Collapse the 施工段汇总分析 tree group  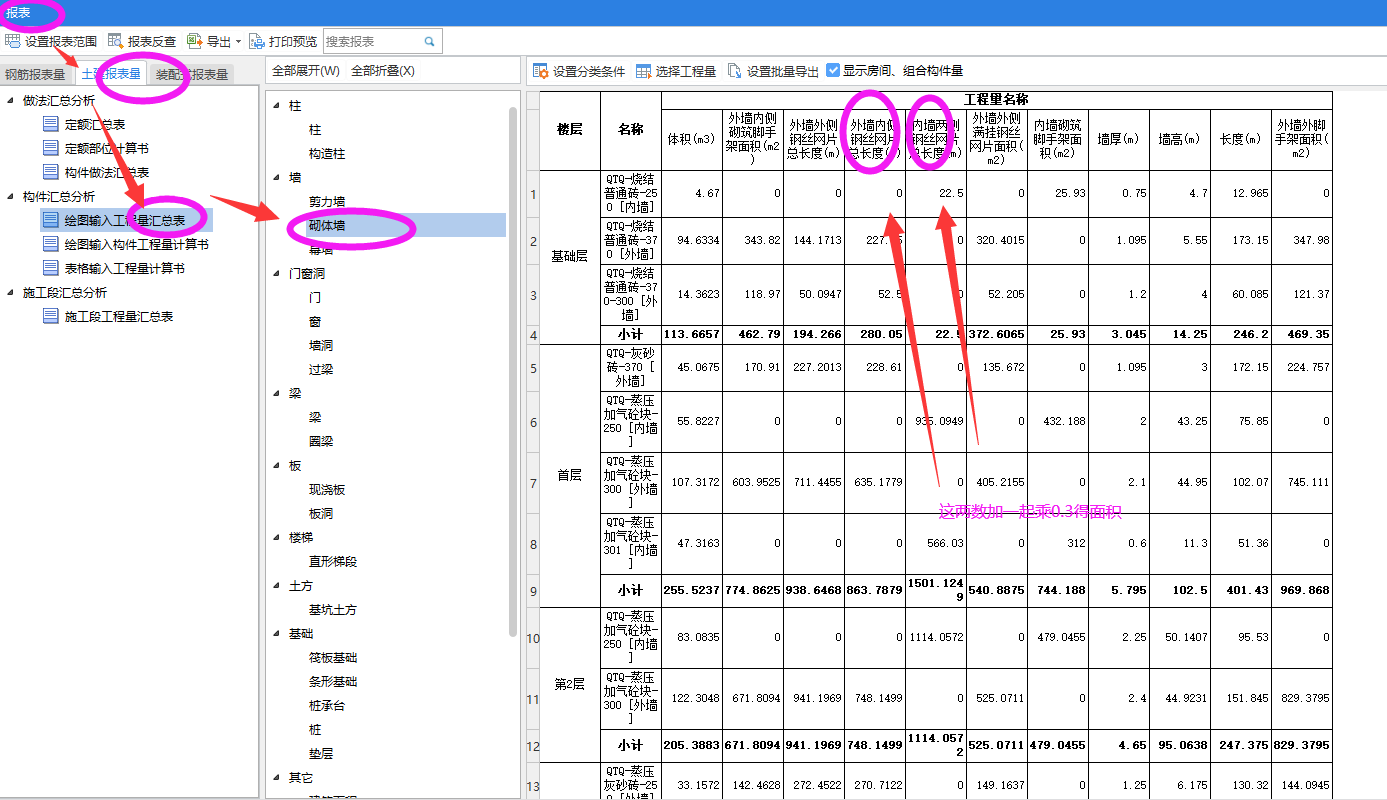pos(10,292)
